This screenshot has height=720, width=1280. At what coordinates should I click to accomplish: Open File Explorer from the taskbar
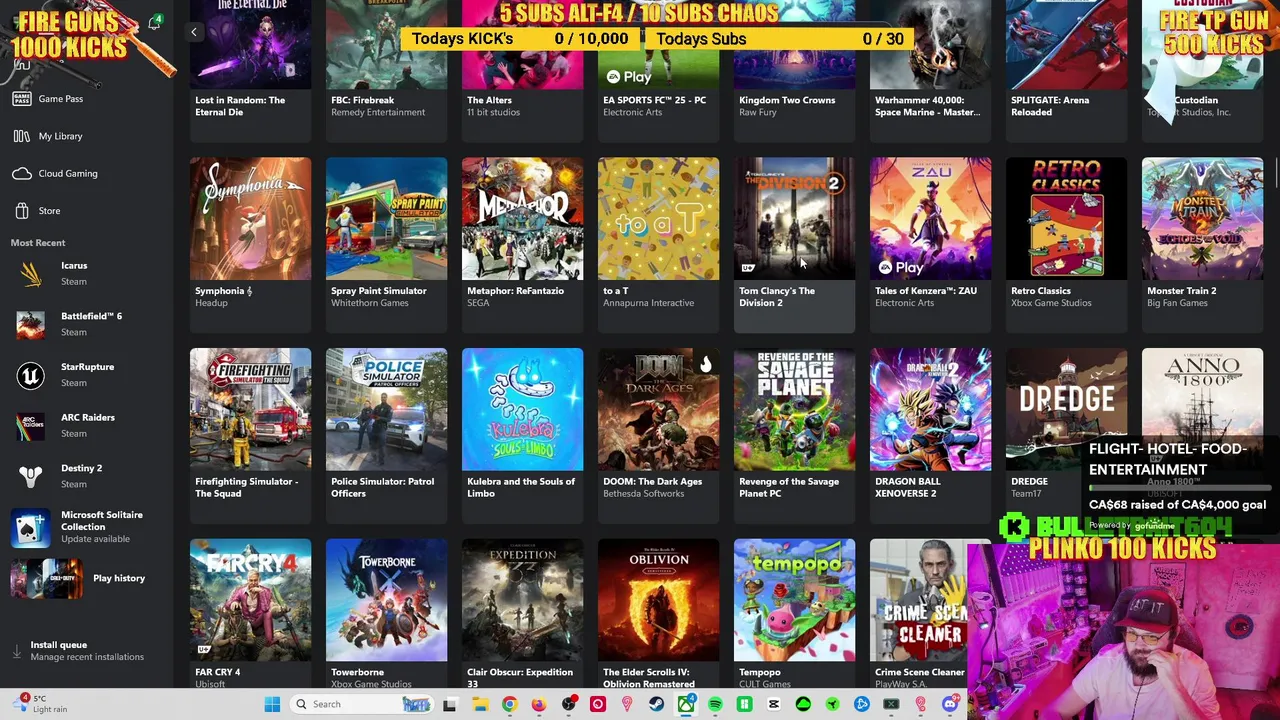[479, 704]
